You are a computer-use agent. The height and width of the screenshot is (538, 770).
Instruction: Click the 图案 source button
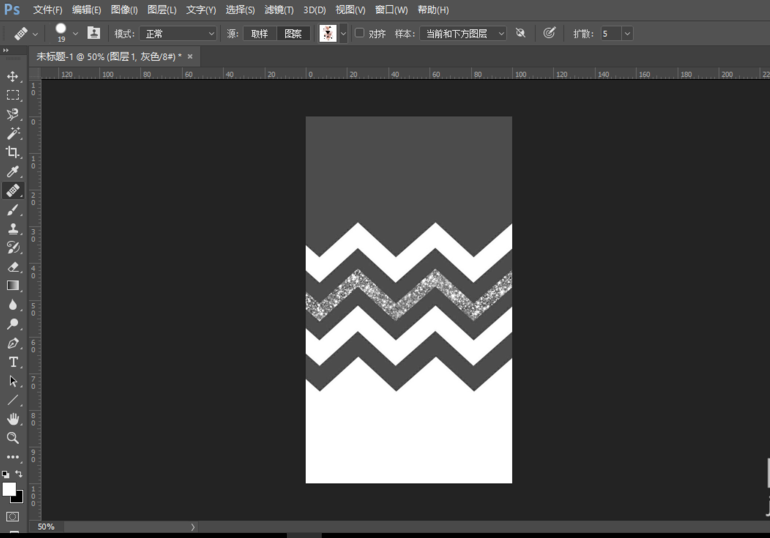click(293, 33)
